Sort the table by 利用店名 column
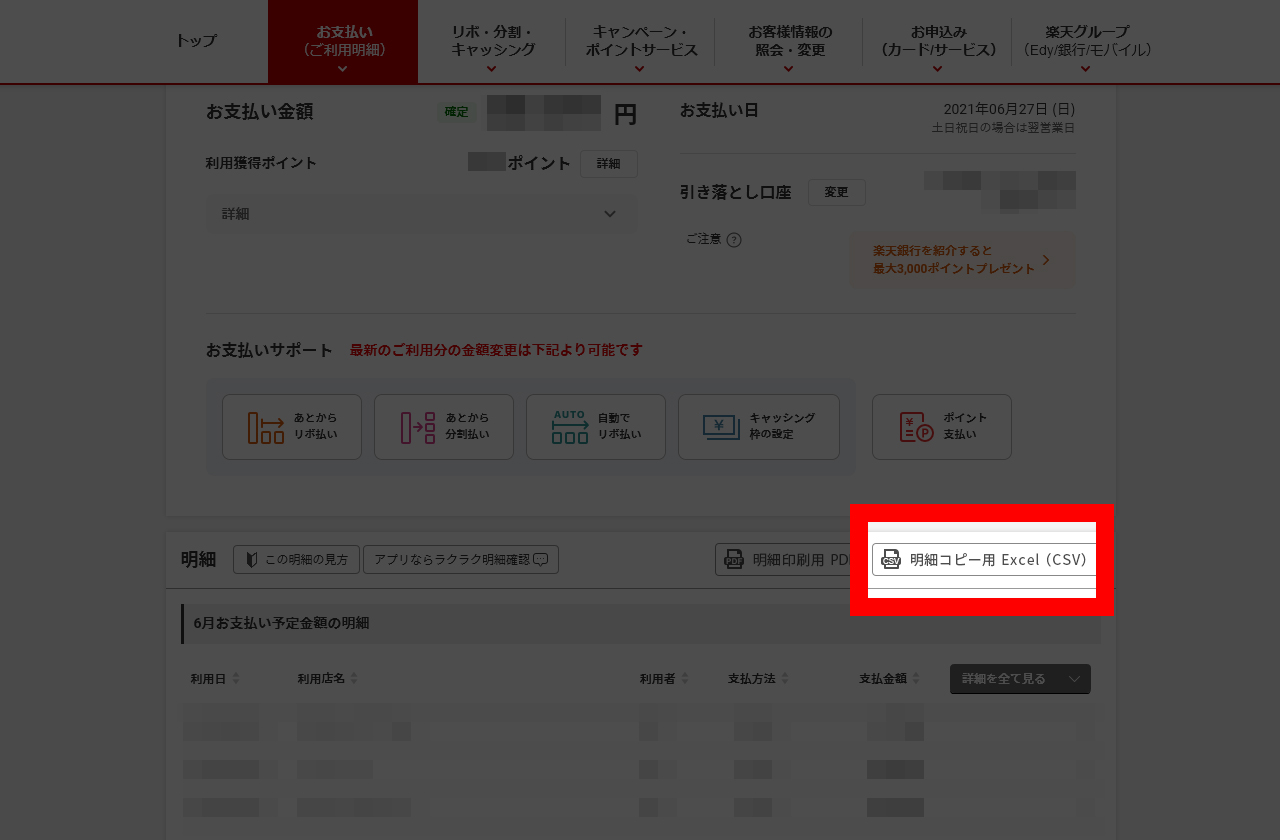This screenshot has width=1280, height=840. coord(328,679)
